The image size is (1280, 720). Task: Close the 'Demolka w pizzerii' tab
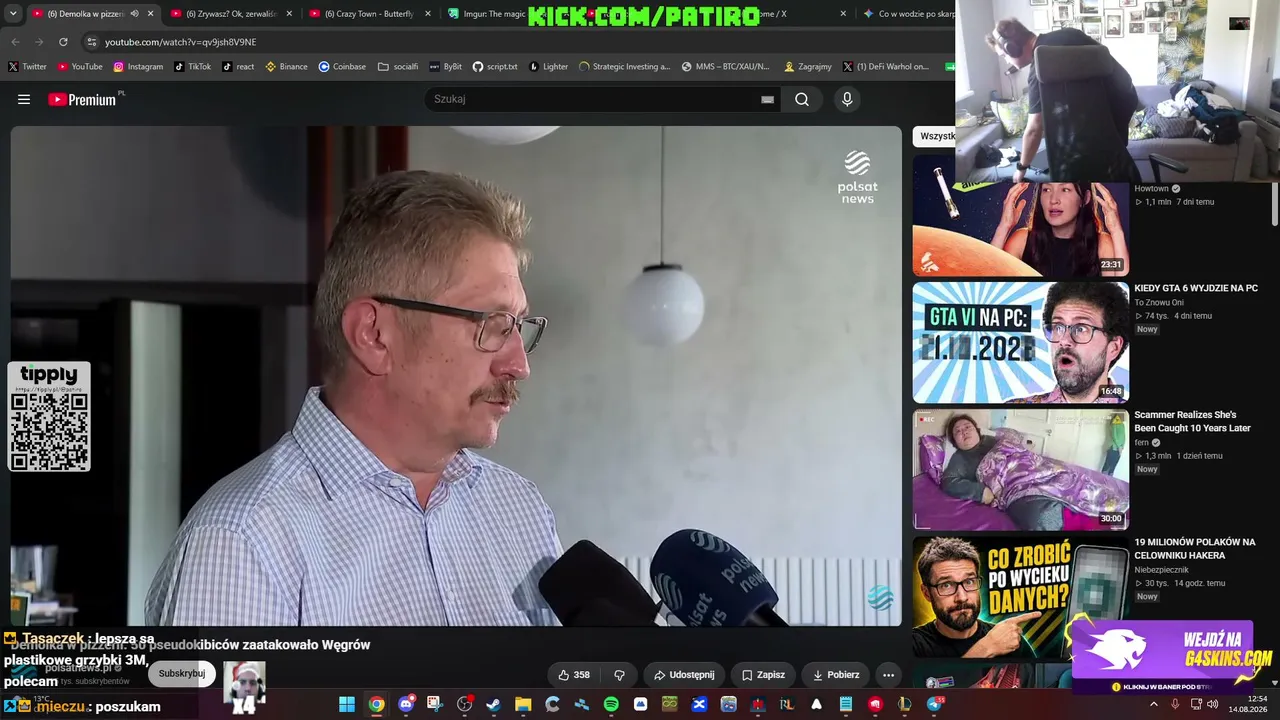[x=151, y=14]
